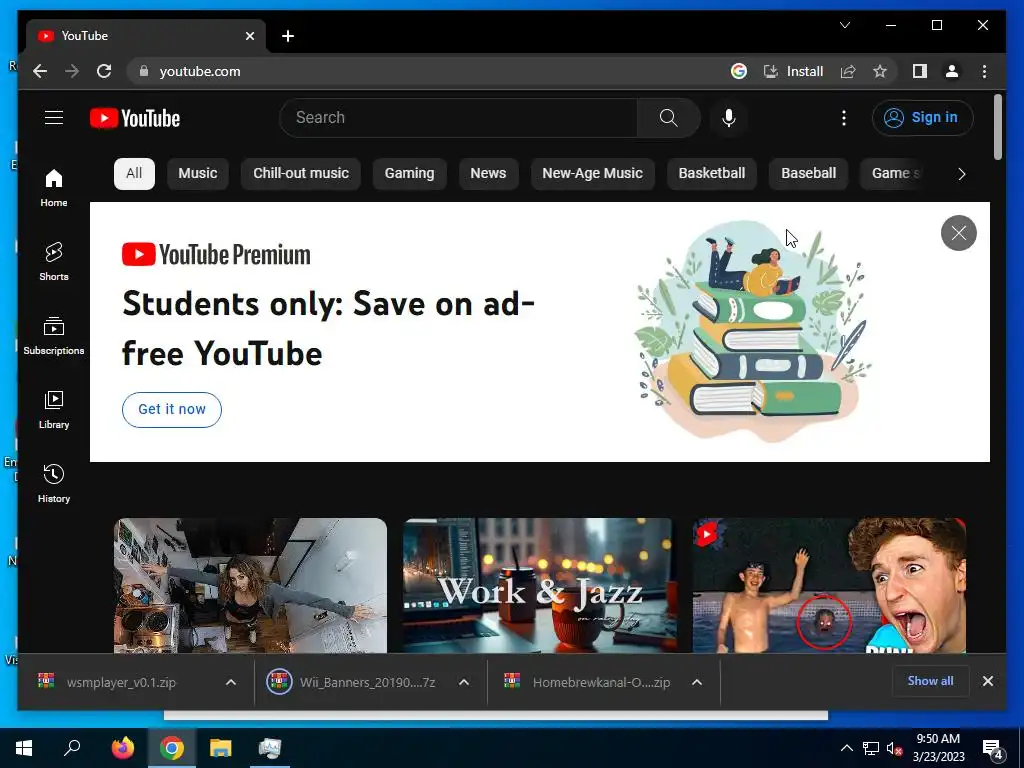The height and width of the screenshot is (768, 1024).
Task: Close the downloads bar
Action: [x=987, y=680]
